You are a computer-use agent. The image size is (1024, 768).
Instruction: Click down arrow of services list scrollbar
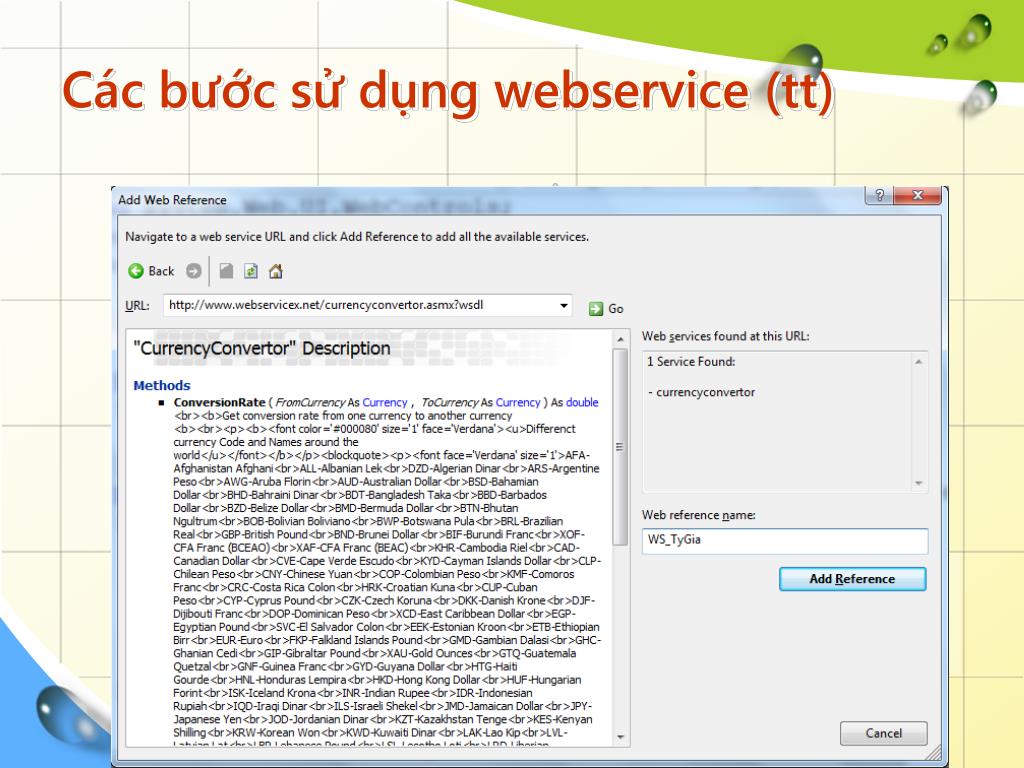tap(919, 483)
